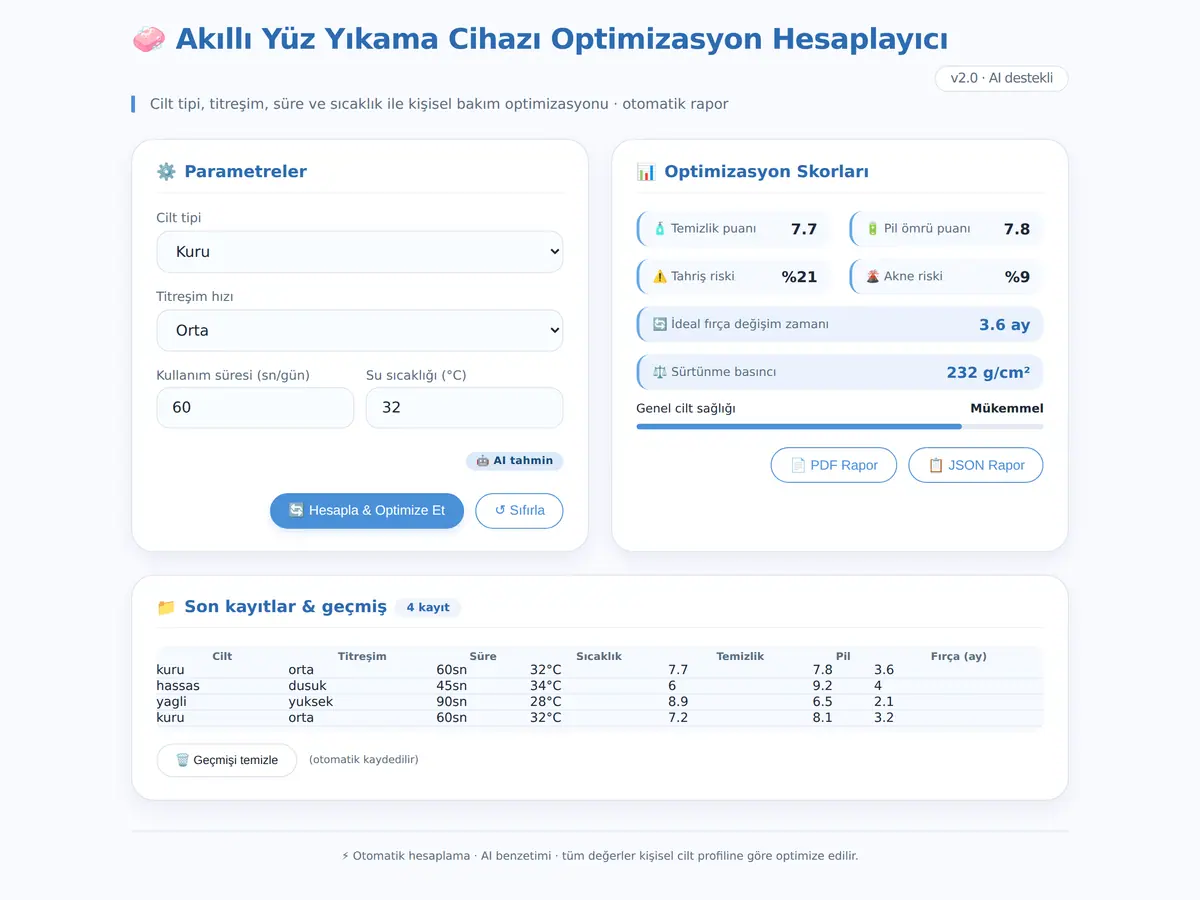Click the Fırça (ay) column header
1200x900 pixels.
(958, 657)
